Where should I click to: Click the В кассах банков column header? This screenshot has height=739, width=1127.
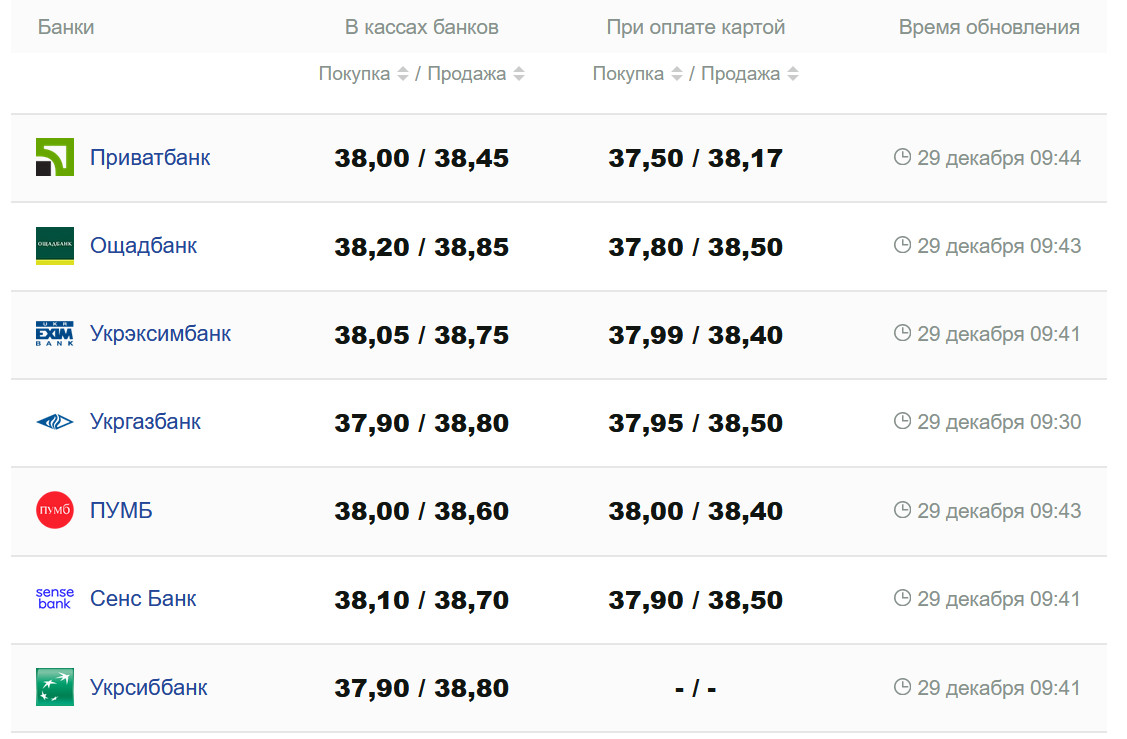coord(421,27)
